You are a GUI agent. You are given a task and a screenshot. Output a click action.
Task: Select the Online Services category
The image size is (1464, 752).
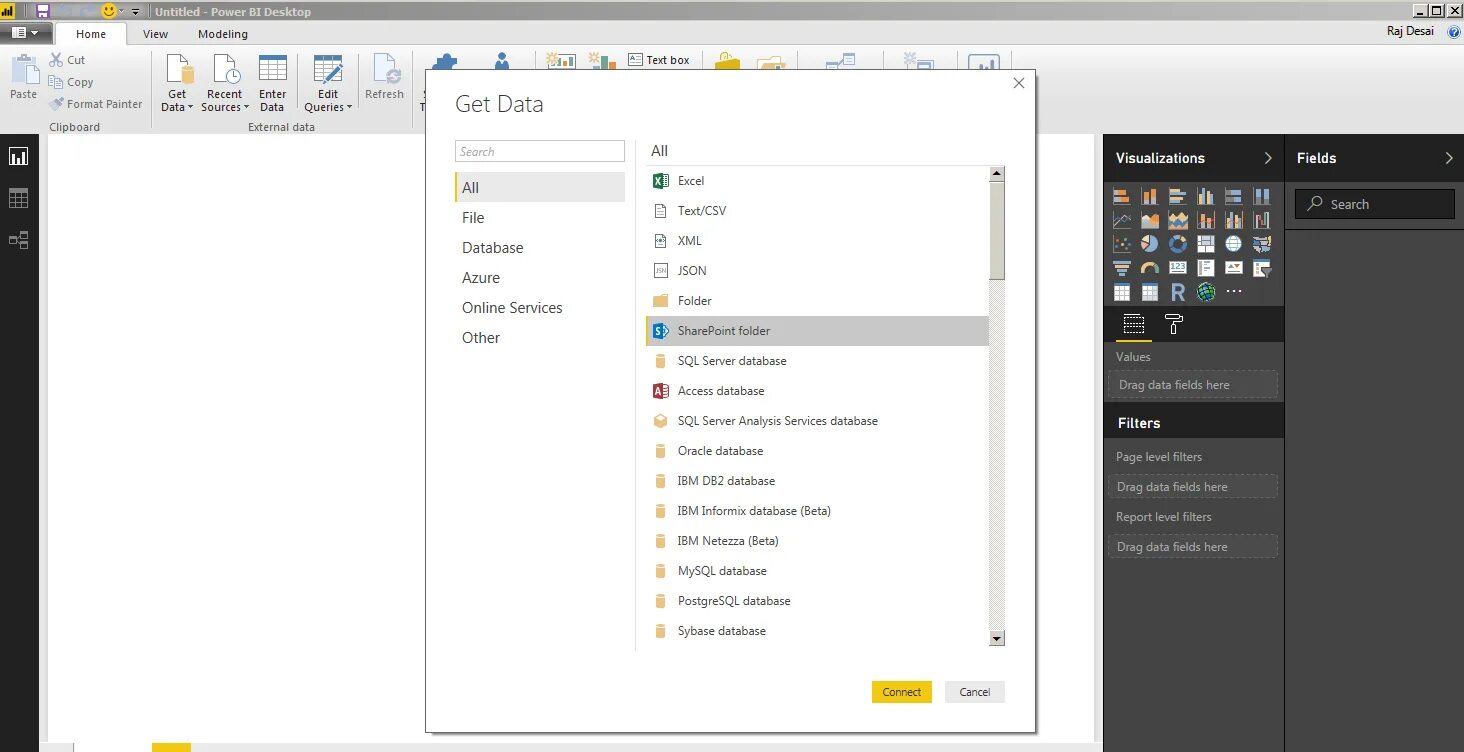tap(540, 307)
